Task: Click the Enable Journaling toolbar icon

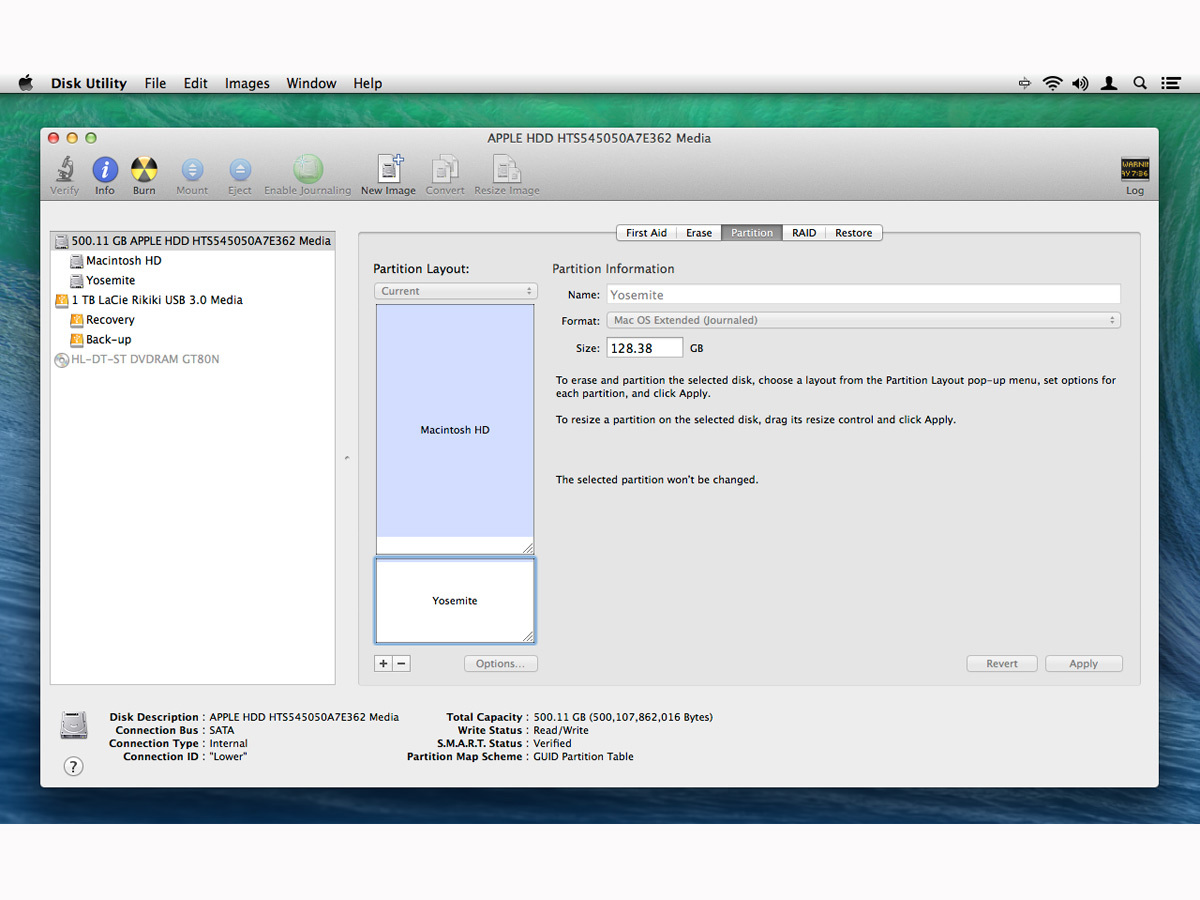Action: point(308,169)
